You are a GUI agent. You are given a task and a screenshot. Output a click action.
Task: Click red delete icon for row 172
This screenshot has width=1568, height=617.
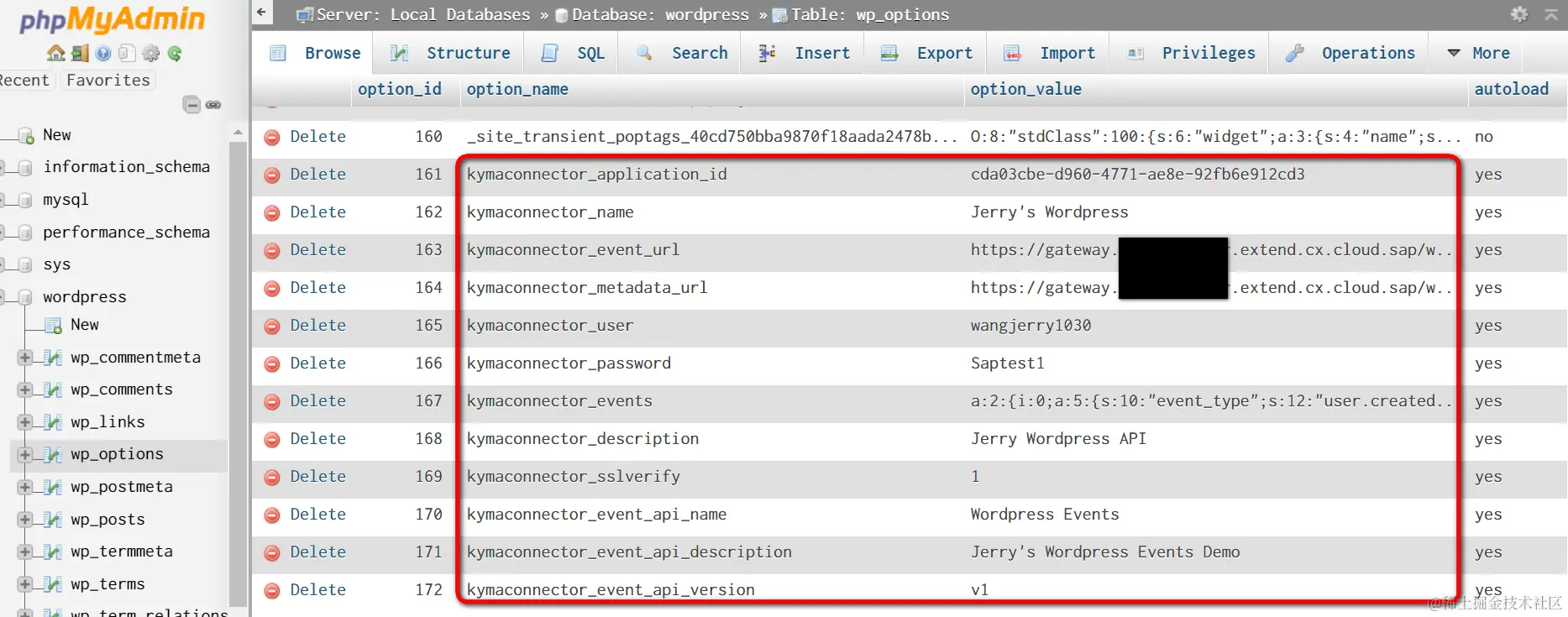tap(272, 590)
